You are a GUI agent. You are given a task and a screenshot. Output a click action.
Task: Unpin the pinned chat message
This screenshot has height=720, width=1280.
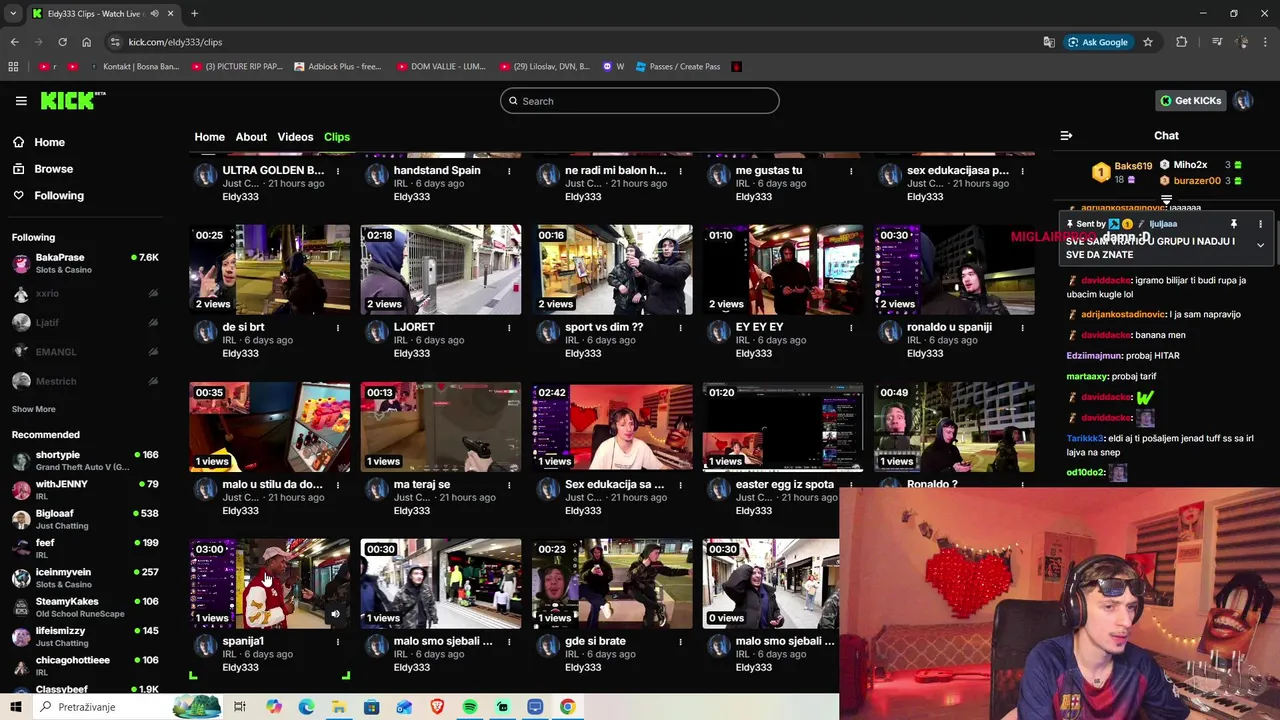click(1234, 224)
